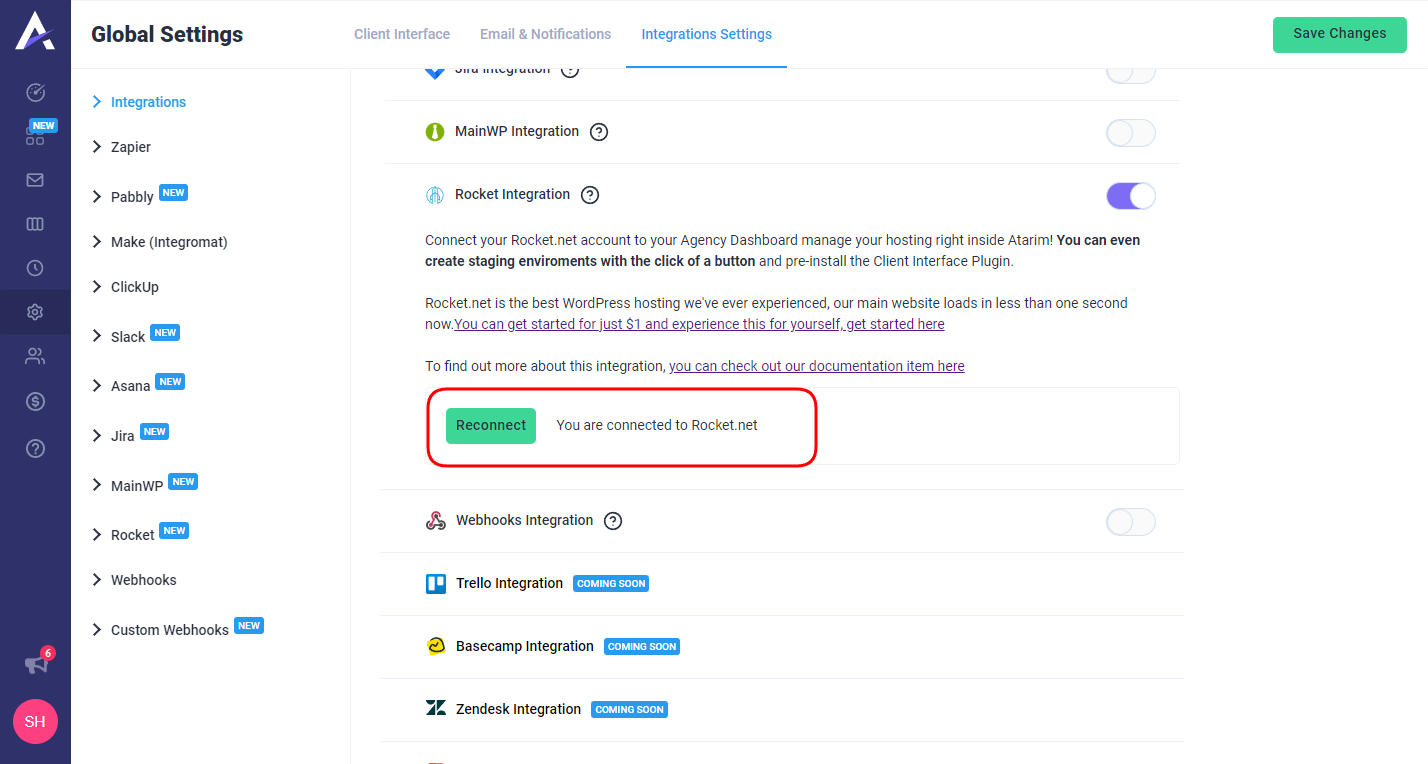
Task: Click the Save Changes button
Action: pos(1339,34)
